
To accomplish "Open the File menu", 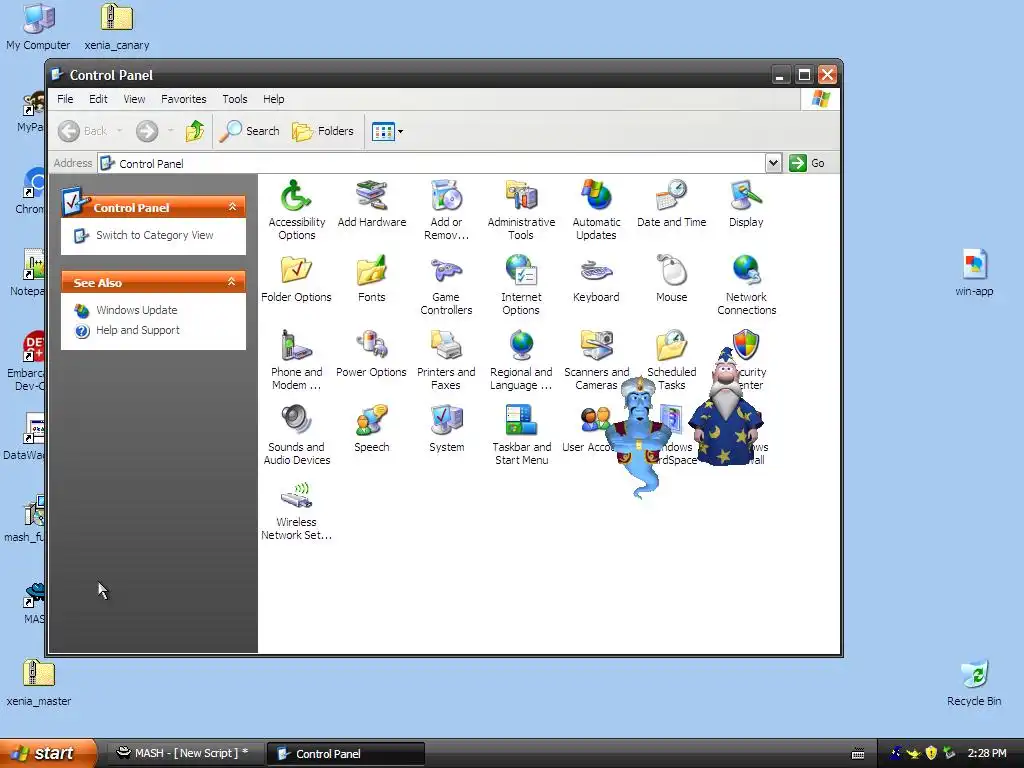I will click(65, 99).
